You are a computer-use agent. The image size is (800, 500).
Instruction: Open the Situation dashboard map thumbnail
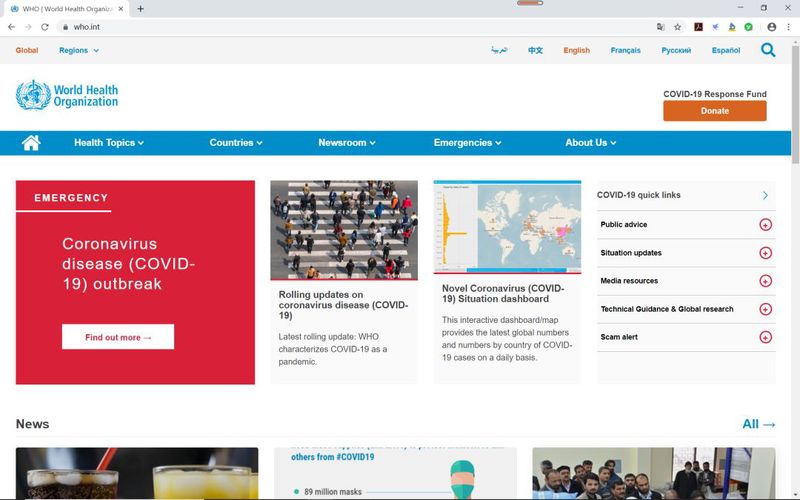[x=507, y=227]
